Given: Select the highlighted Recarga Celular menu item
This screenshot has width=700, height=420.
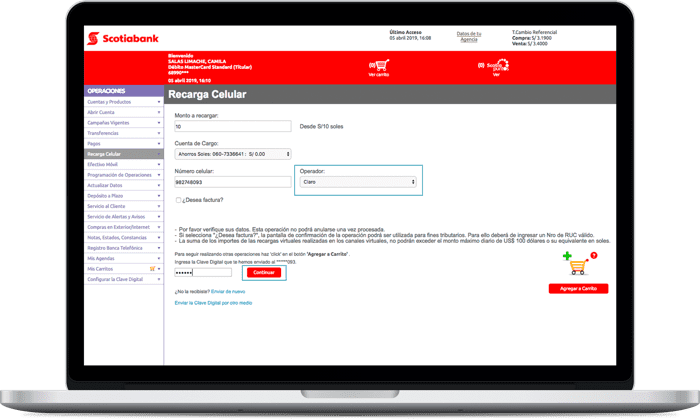Looking at the screenshot, I should click(x=124, y=154).
